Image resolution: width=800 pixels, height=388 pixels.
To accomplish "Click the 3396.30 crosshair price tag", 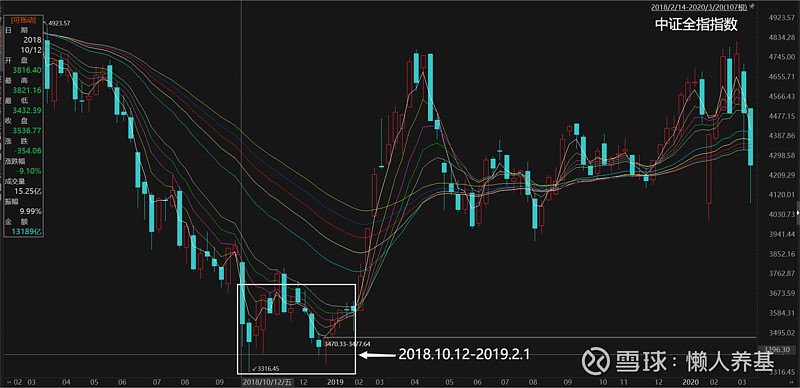I will click(x=777, y=350).
